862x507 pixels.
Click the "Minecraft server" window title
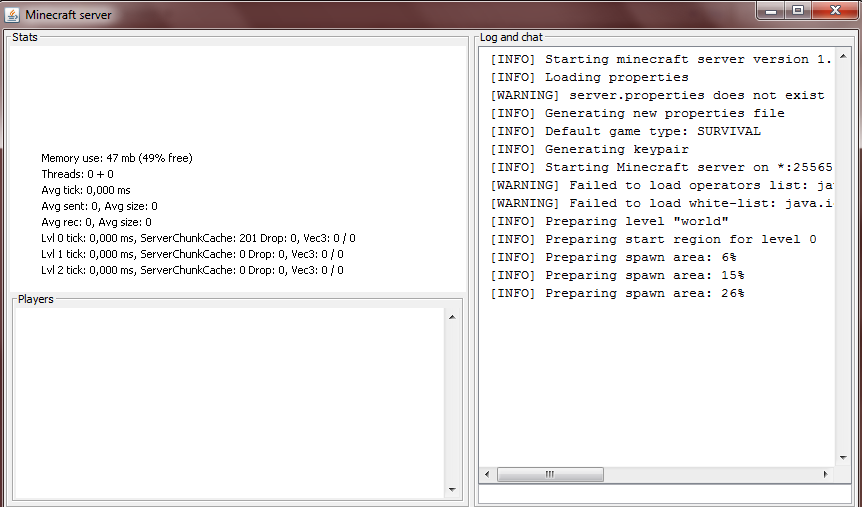point(69,15)
